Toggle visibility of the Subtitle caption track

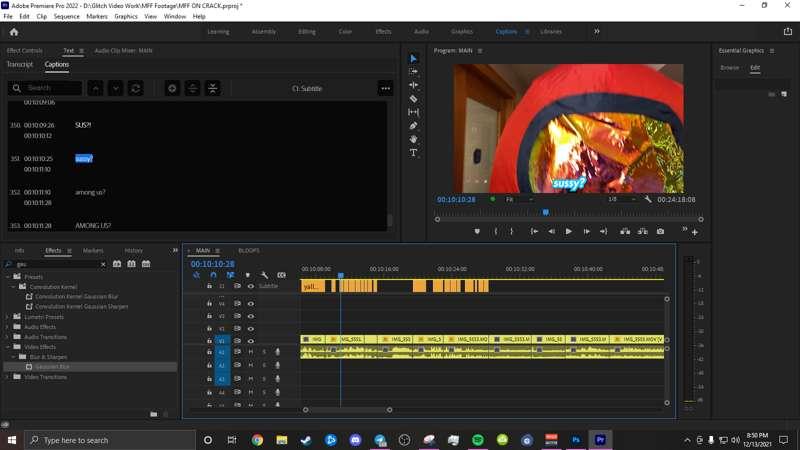[x=251, y=286]
